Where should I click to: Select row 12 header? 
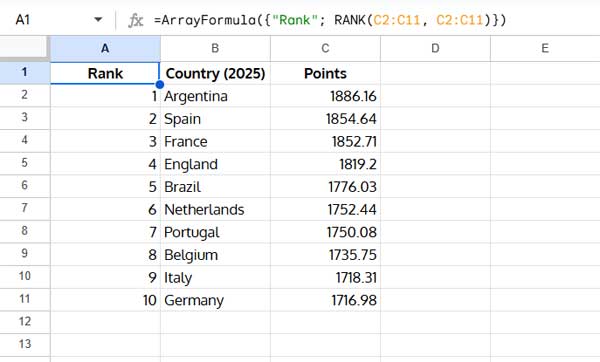[25, 322]
